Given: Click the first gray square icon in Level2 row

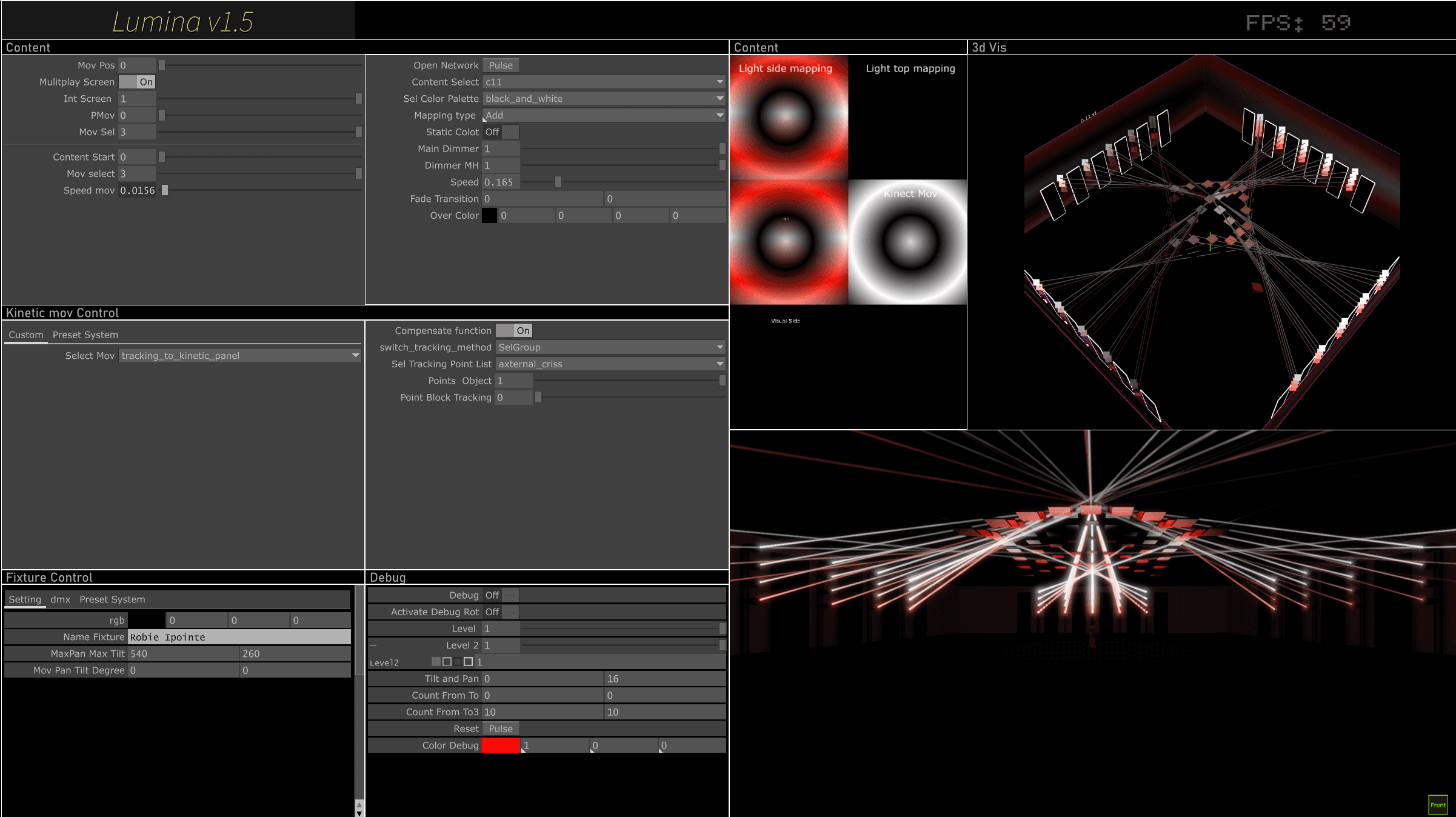Looking at the screenshot, I should tap(436, 662).
